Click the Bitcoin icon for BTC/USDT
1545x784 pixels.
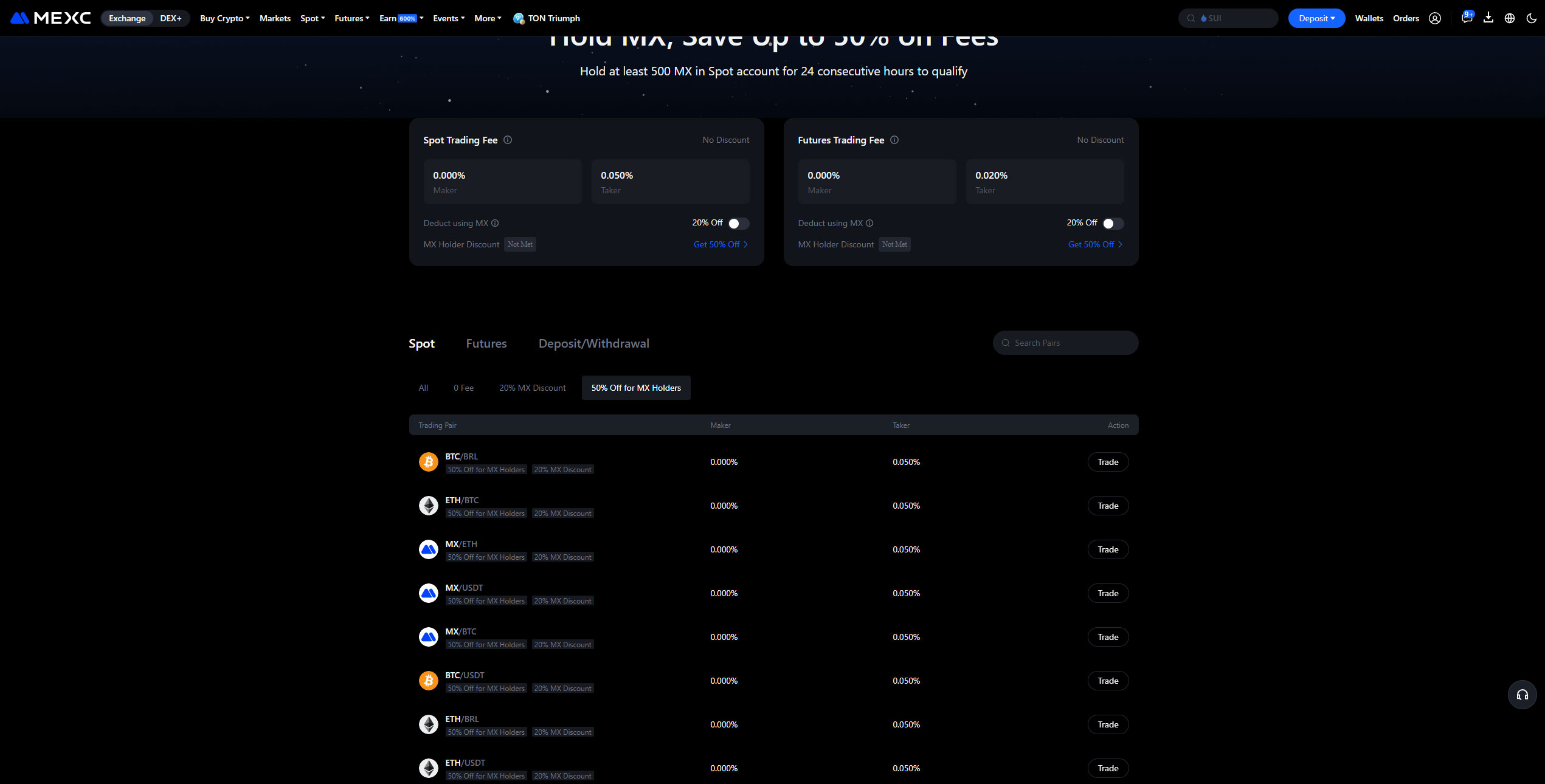click(x=429, y=681)
